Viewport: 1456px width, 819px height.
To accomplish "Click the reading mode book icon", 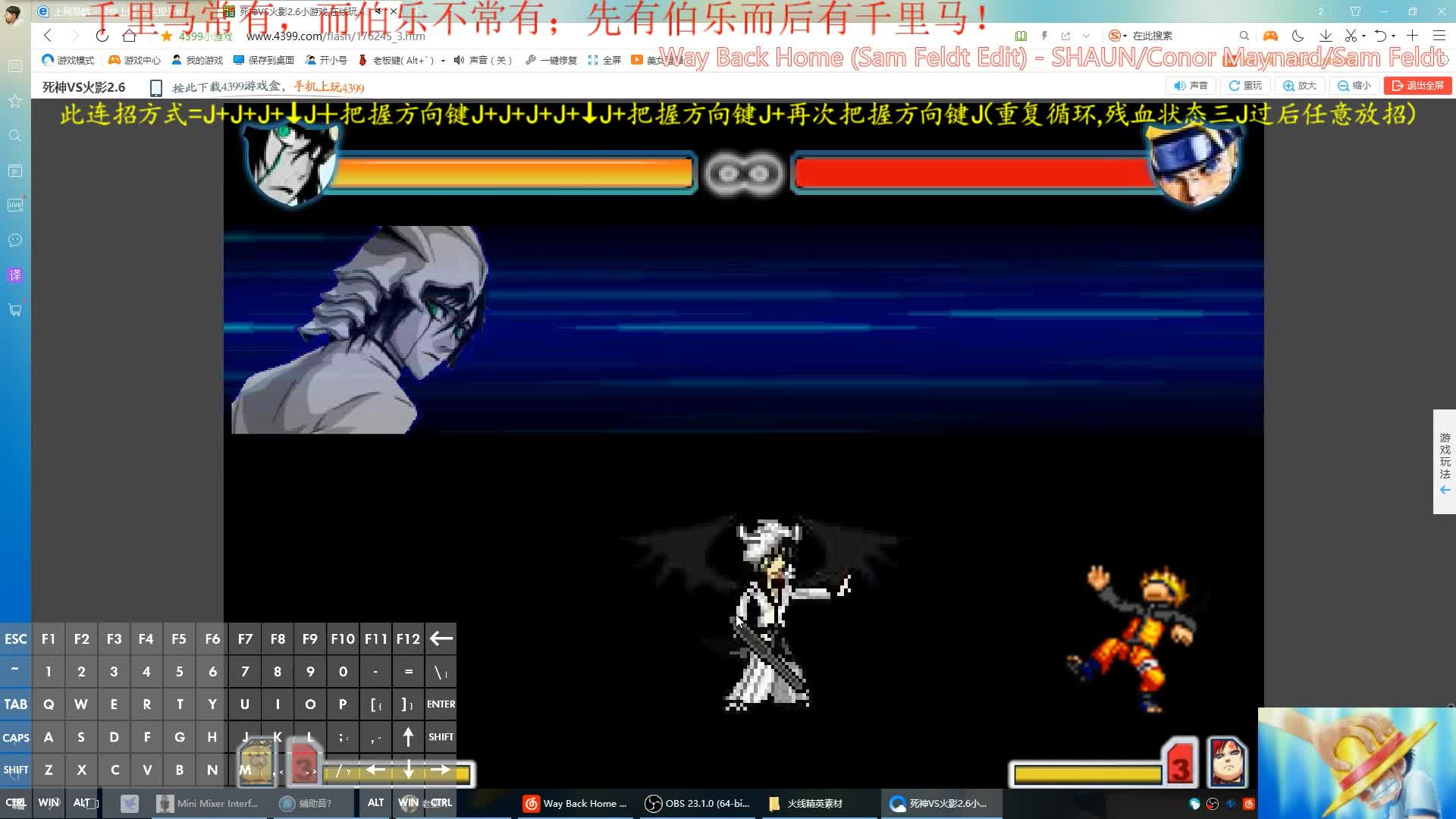I will [1021, 36].
